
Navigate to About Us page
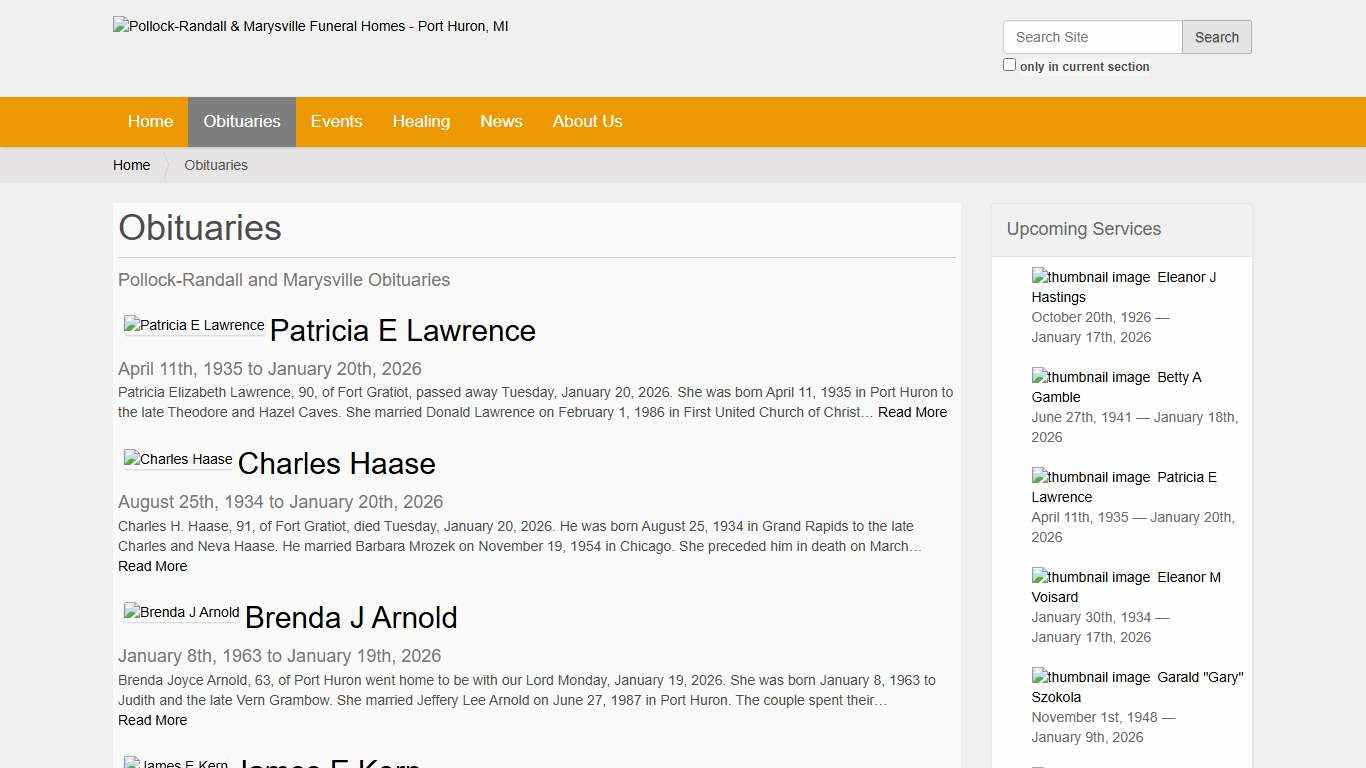[x=587, y=122]
